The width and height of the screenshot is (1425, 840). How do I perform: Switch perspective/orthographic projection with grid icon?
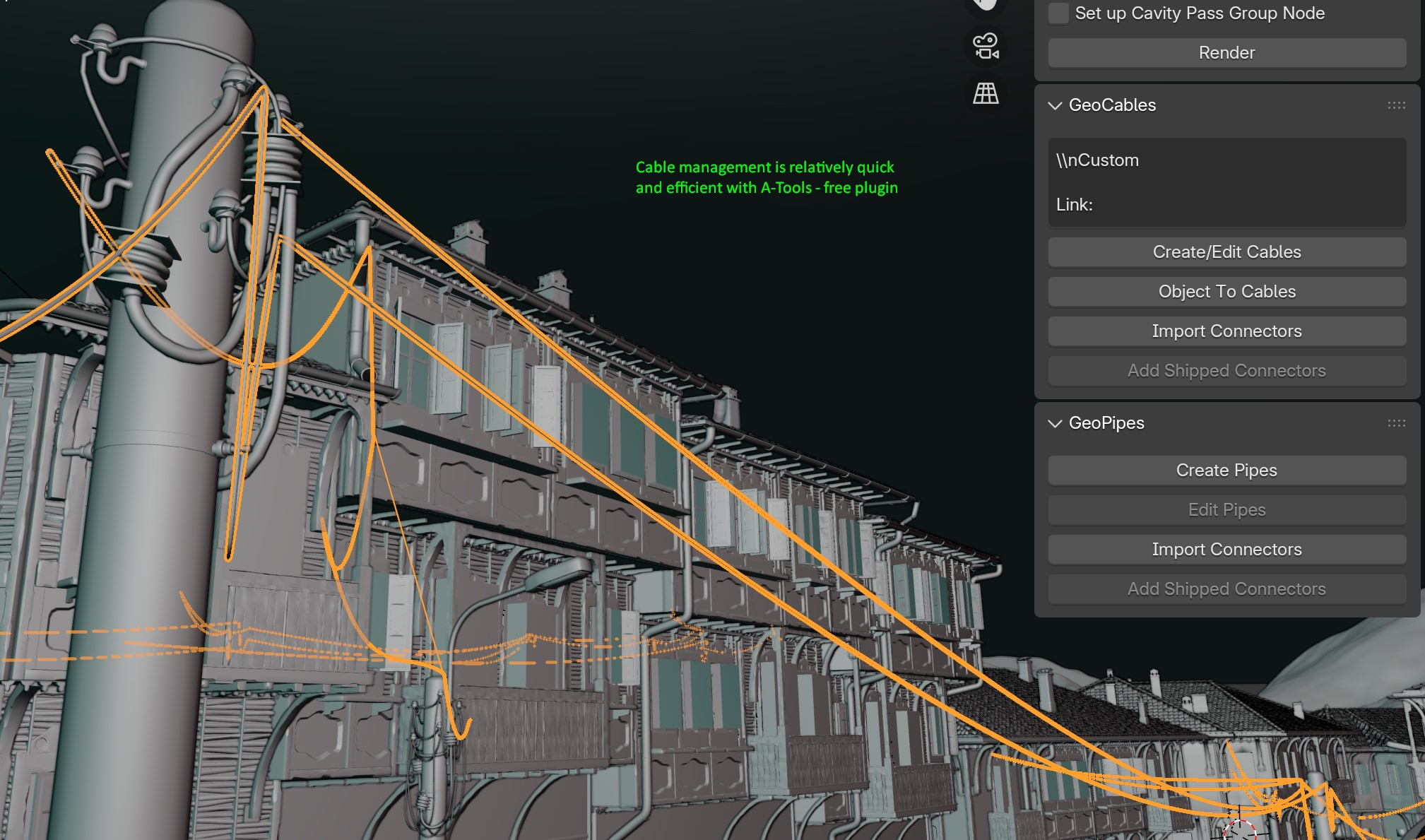[x=986, y=93]
